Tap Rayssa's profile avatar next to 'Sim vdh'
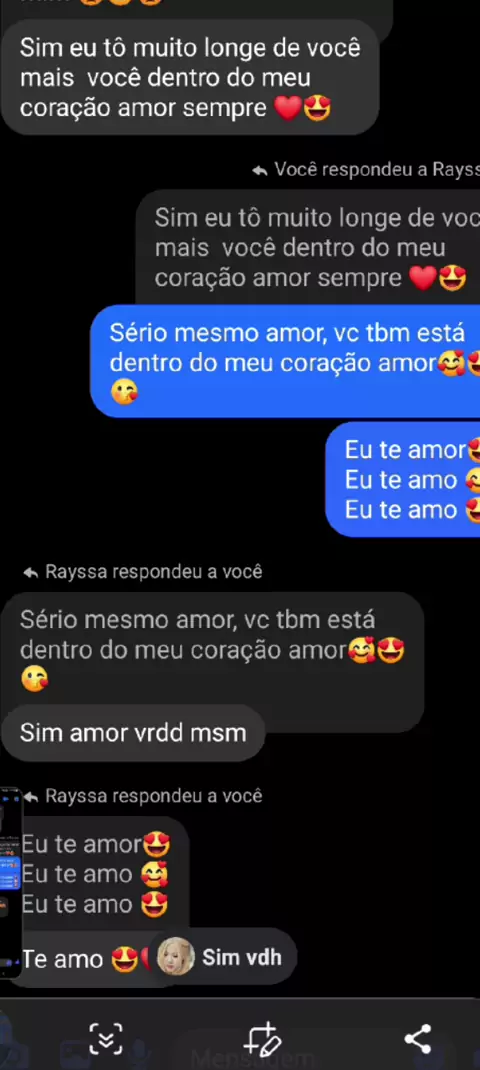The height and width of the screenshot is (1070, 480). tap(175, 957)
